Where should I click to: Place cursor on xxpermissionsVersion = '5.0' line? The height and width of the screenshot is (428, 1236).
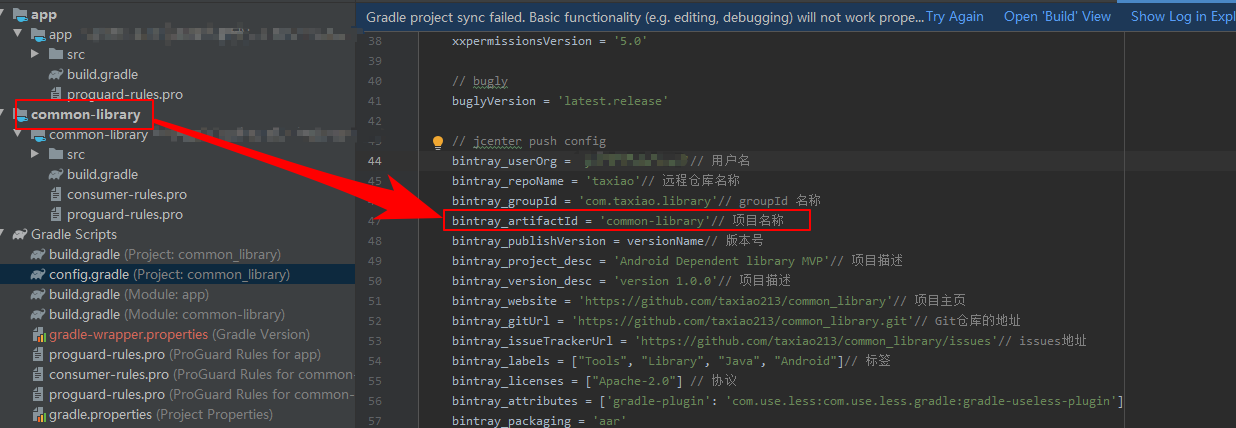(550, 41)
